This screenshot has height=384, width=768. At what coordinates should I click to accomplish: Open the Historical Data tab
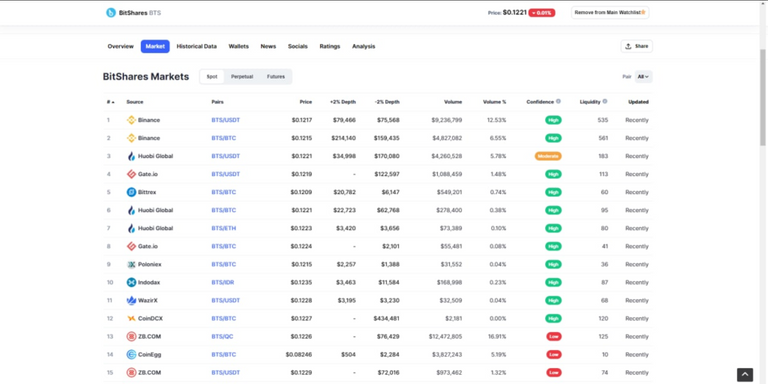click(196, 46)
